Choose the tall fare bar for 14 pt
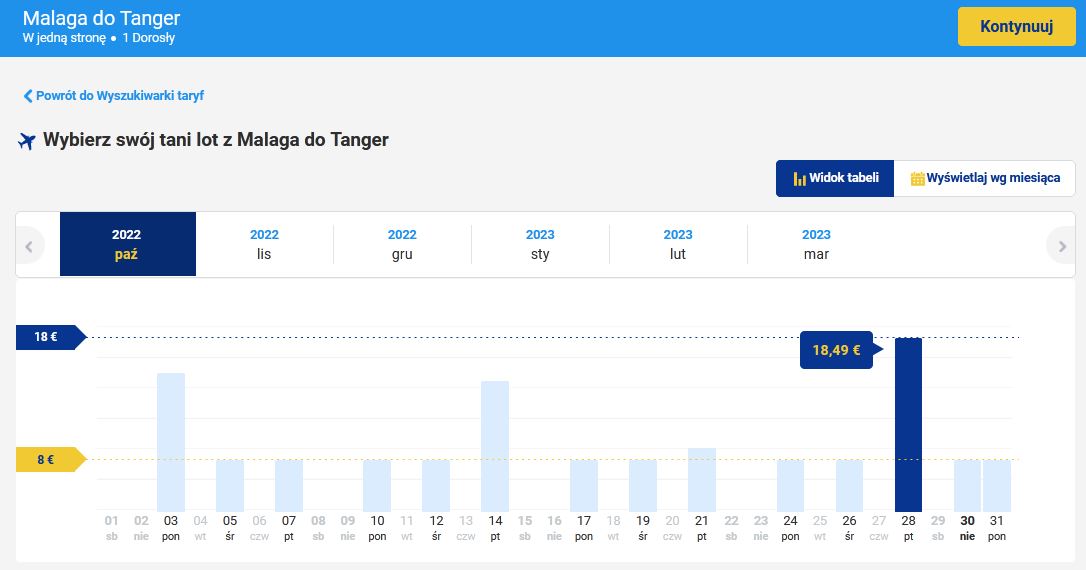This screenshot has width=1086, height=570. [x=495, y=446]
